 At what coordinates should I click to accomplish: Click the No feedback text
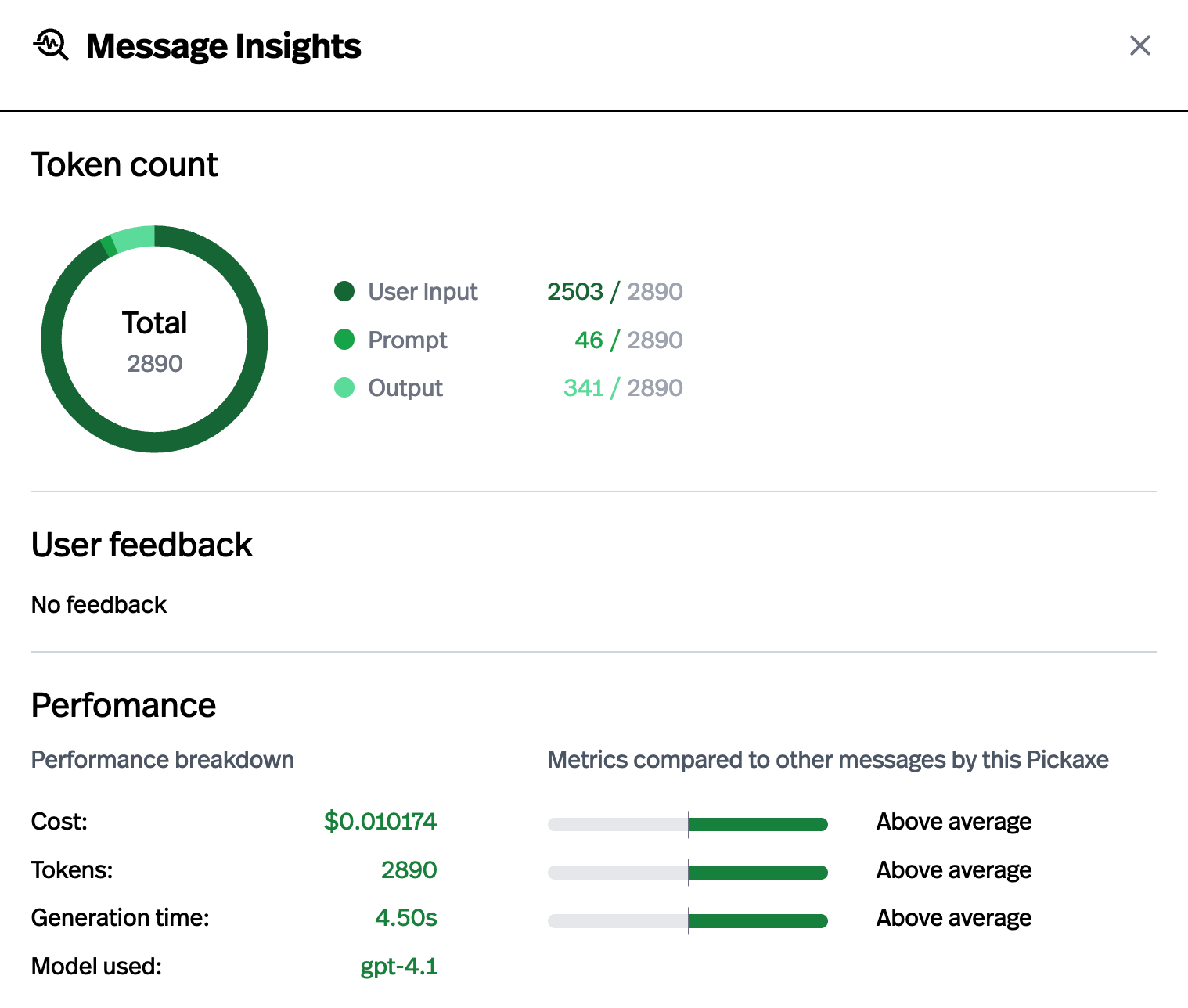pos(99,605)
